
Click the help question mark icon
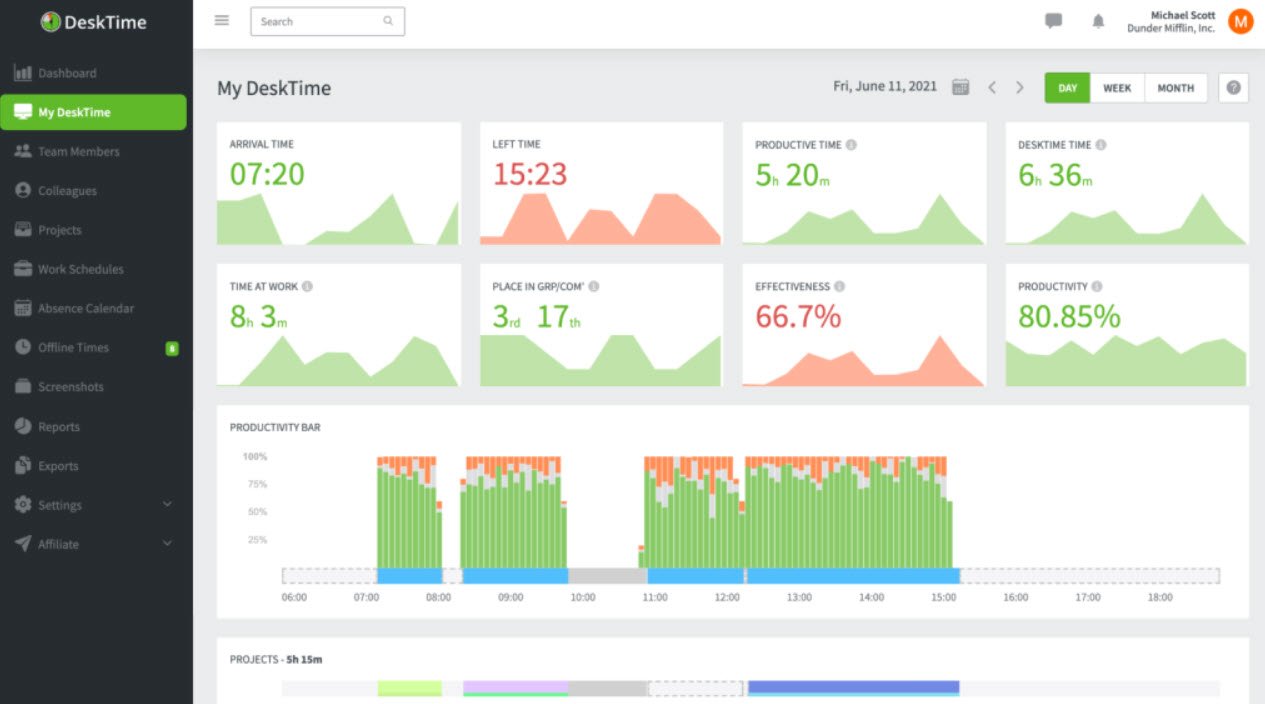pyautogui.click(x=1233, y=88)
